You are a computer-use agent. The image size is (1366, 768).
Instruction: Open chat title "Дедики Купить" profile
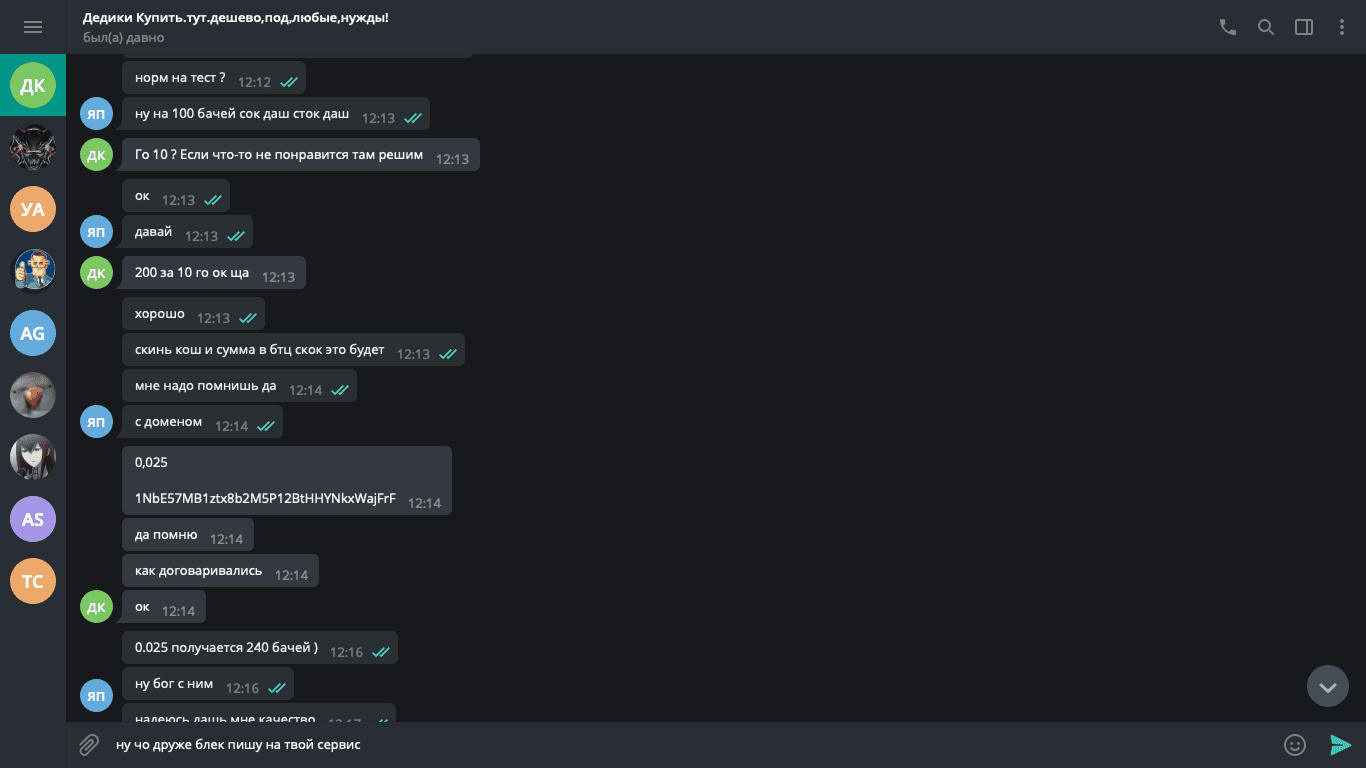tap(236, 18)
